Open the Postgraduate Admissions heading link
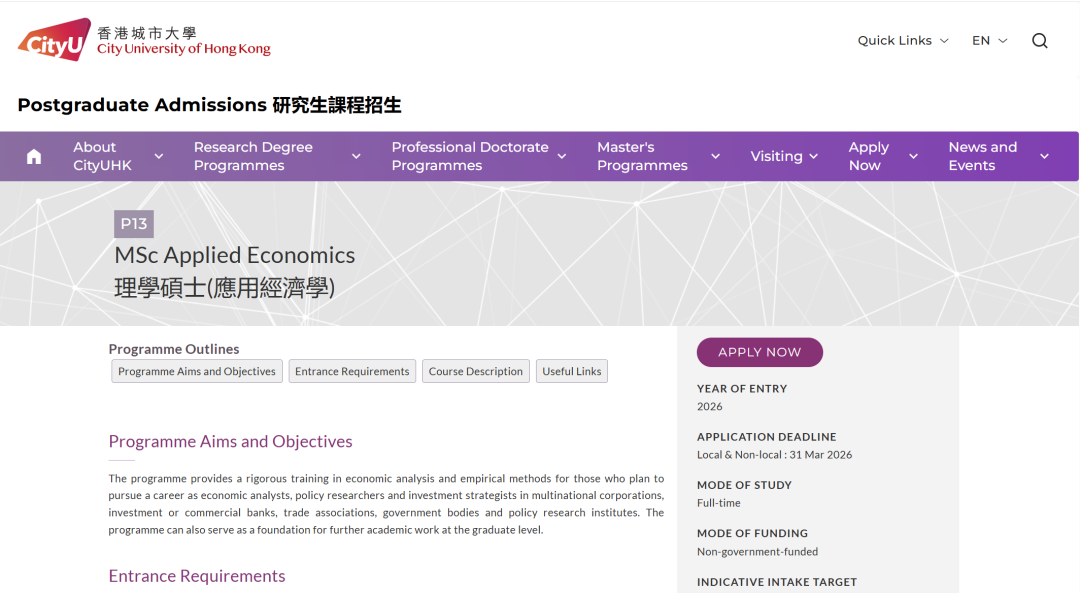Image resolution: width=1080 pixels, height=593 pixels. 209,104
